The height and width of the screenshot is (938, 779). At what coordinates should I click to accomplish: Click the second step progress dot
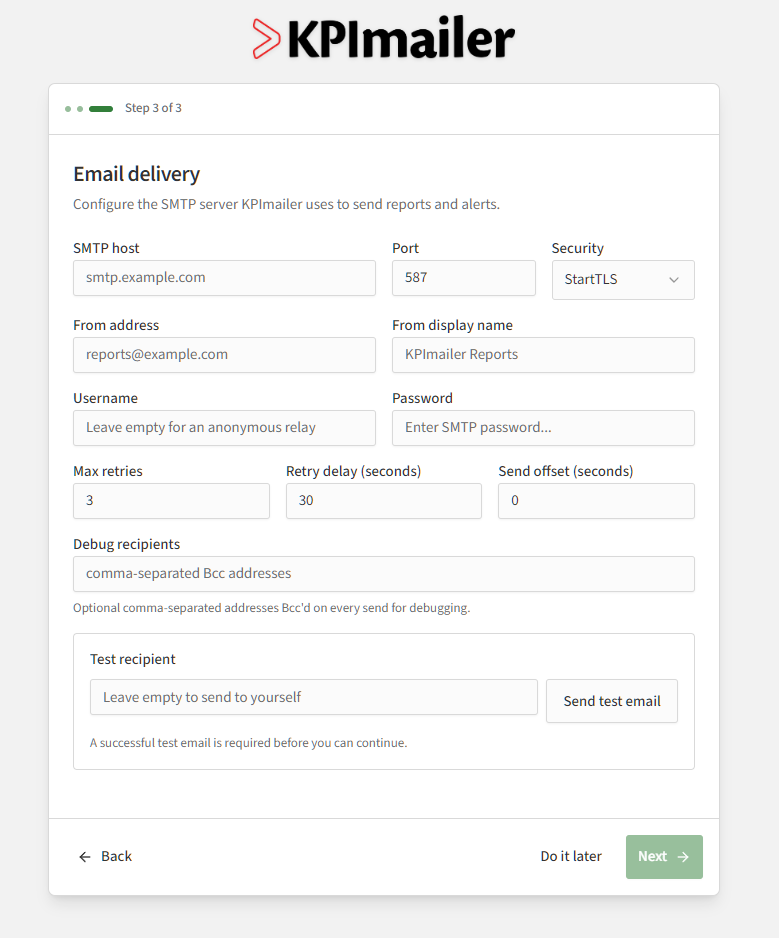coord(80,109)
